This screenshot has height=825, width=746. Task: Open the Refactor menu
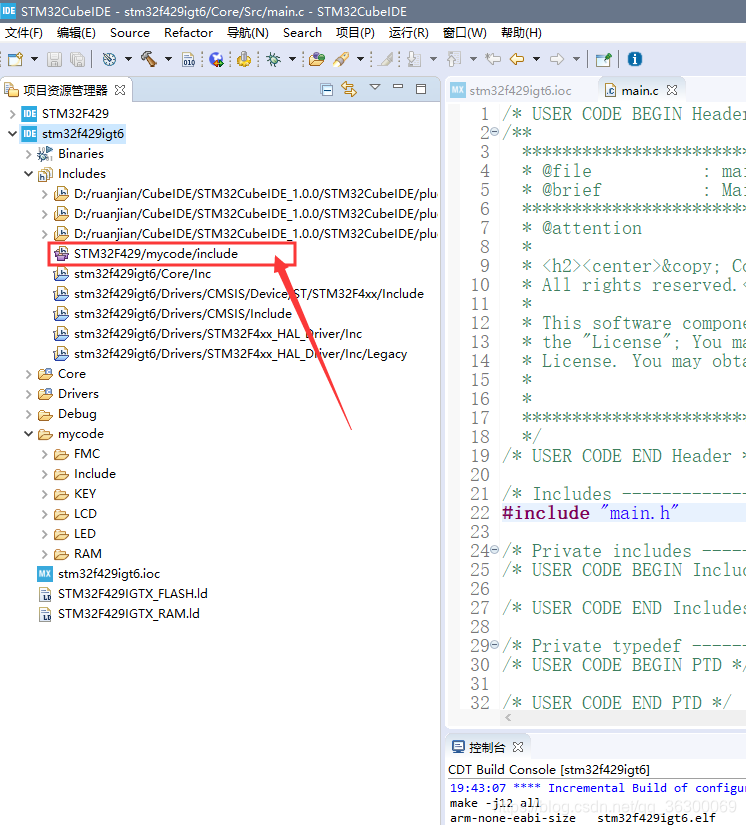tap(188, 33)
